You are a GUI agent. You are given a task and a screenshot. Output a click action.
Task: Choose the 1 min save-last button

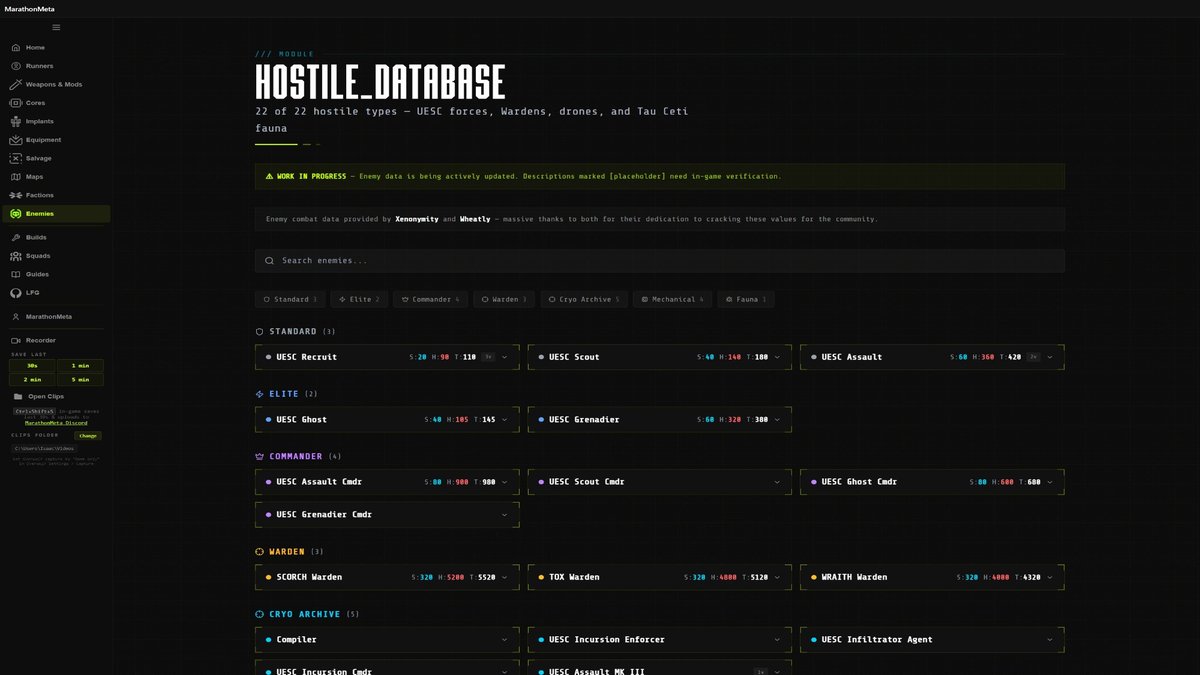(x=80, y=366)
